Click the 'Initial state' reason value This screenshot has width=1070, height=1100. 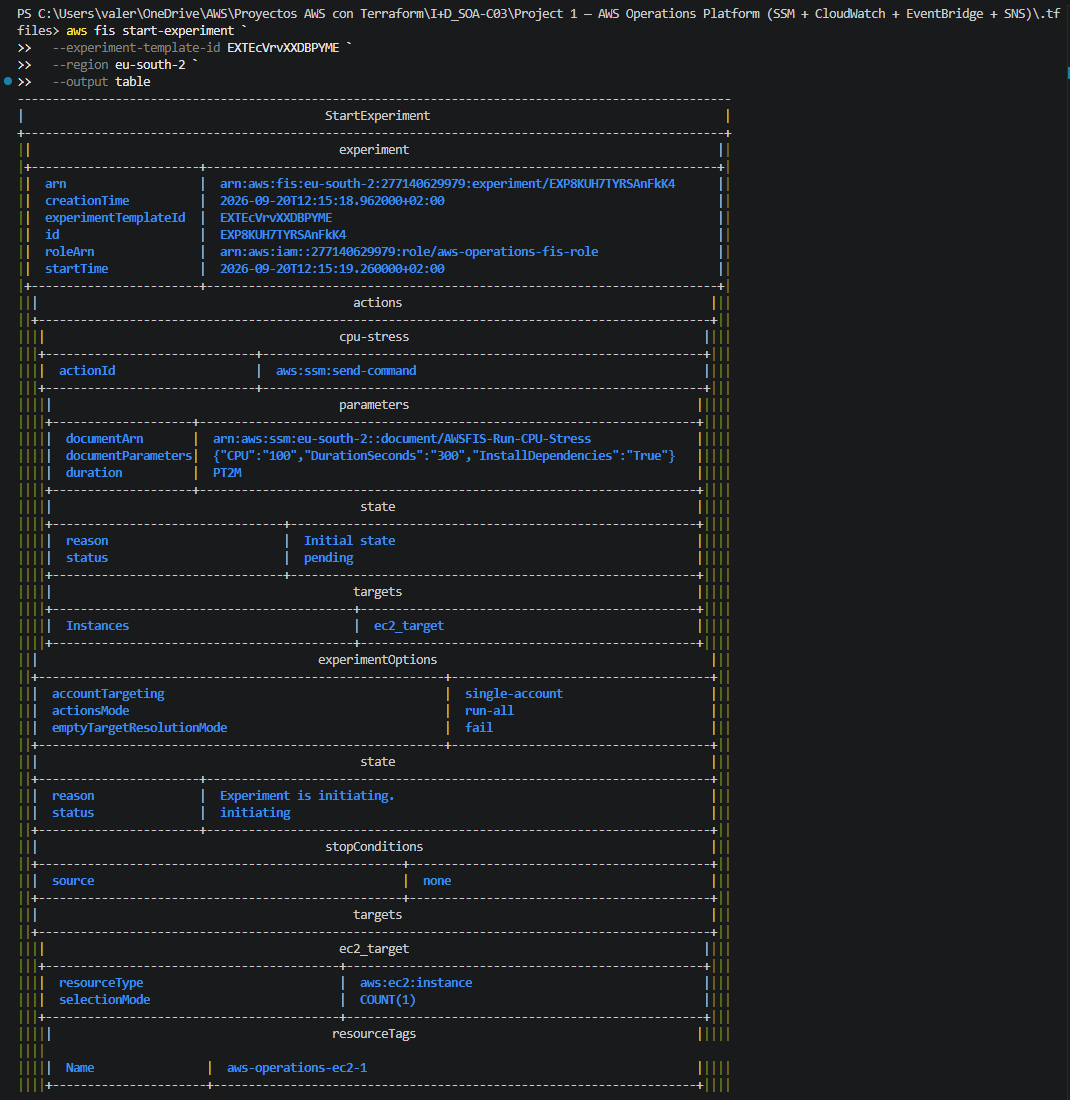coord(349,541)
